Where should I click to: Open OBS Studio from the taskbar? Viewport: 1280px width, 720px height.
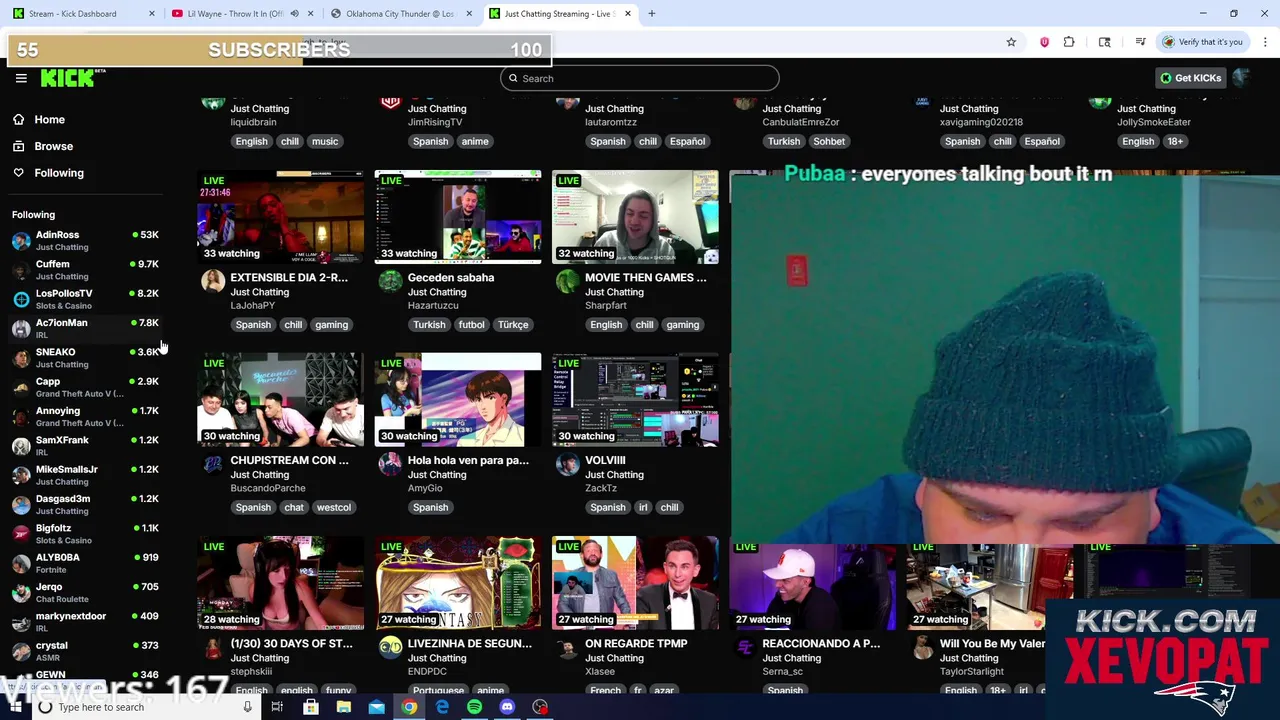(x=540, y=707)
